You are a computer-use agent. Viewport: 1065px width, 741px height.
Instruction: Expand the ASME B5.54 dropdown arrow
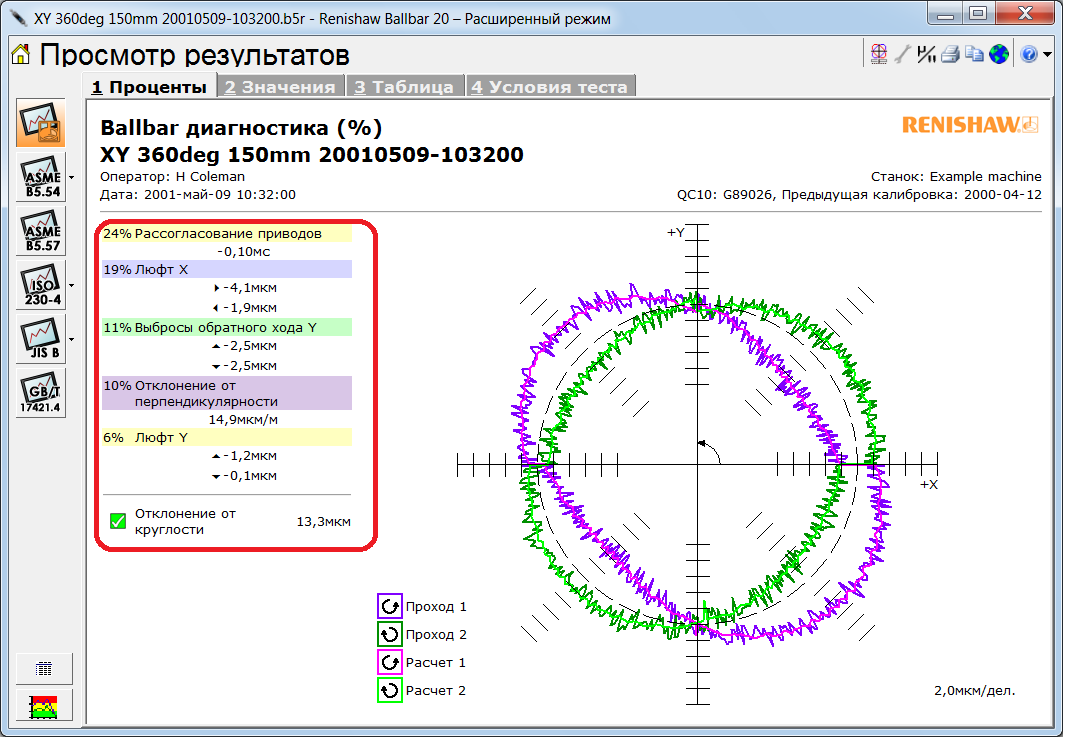[71, 178]
